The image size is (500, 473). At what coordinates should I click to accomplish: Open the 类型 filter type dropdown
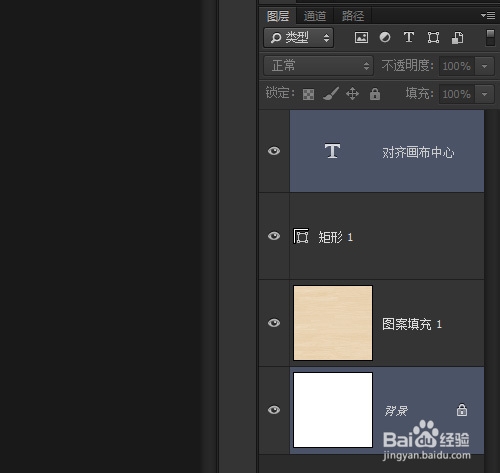point(299,38)
